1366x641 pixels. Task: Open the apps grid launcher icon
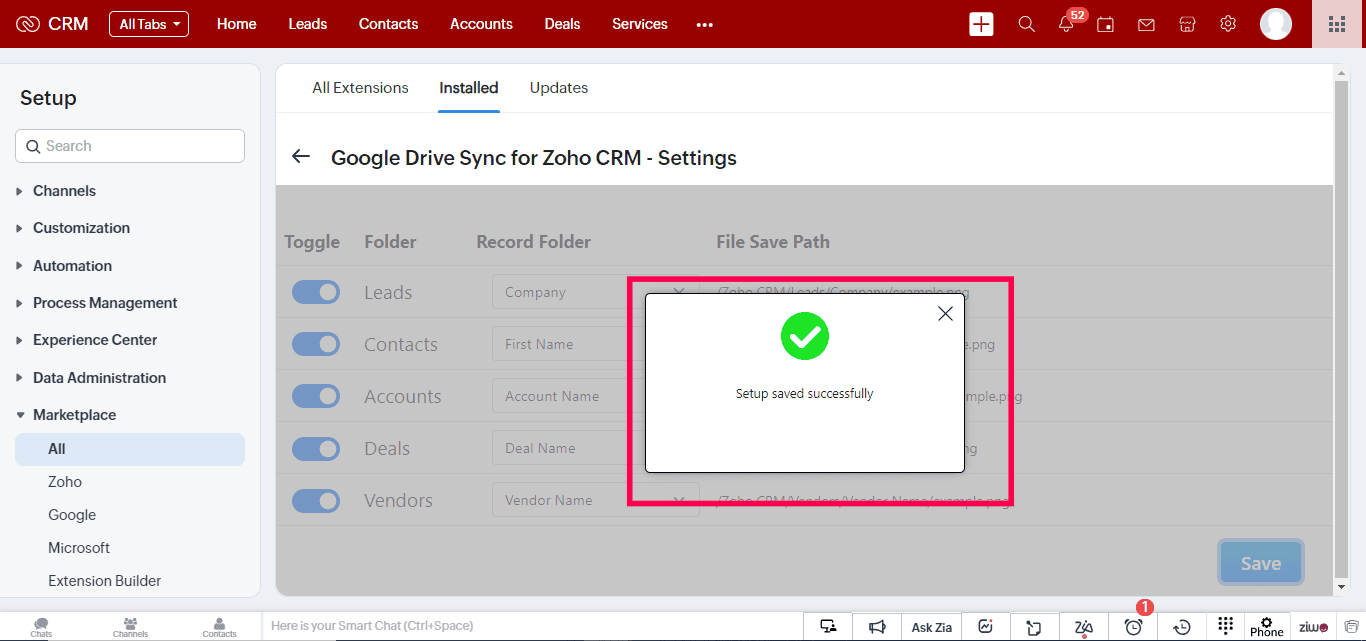[x=1337, y=24]
